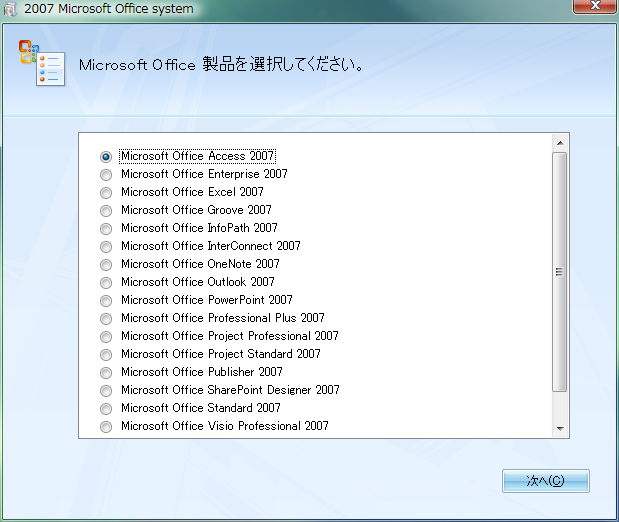Viewport: 619px width, 522px height.
Task: Click the setup icon in the title bar
Action: tap(10, 9)
